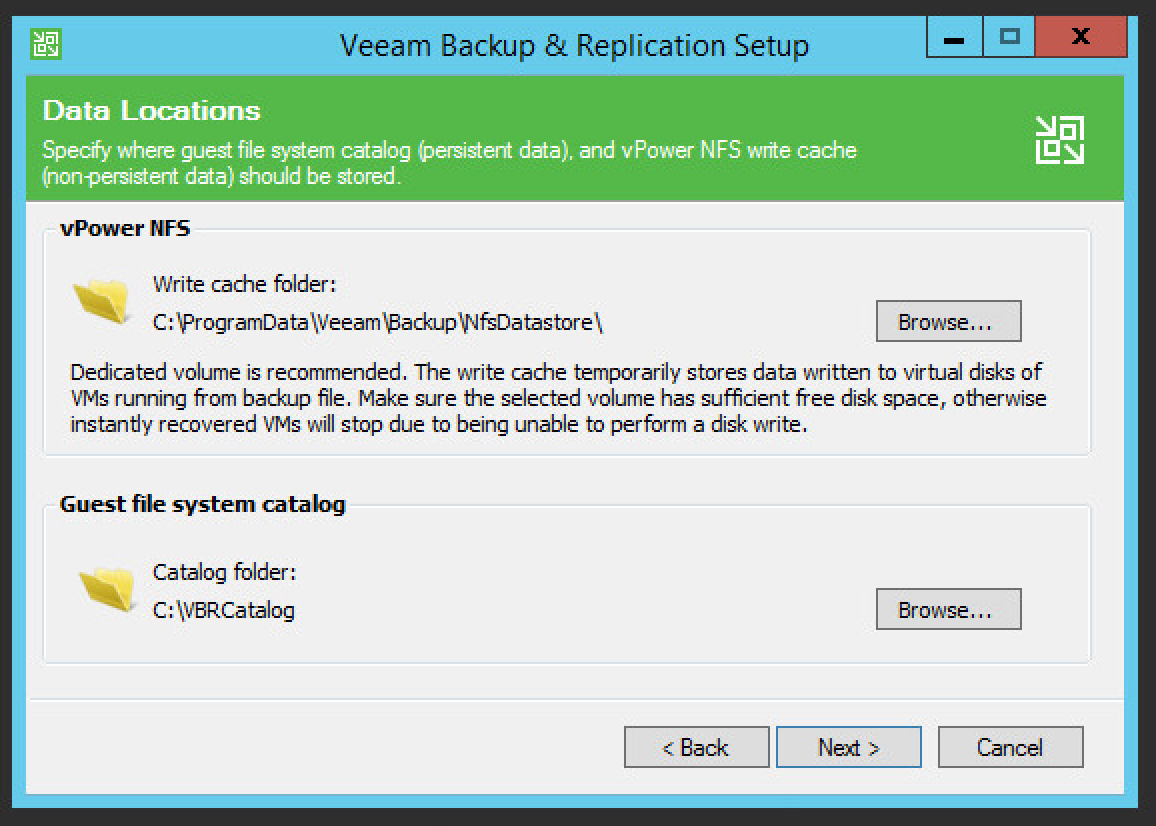Image resolution: width=1156 pixels, height=826 pixels.
Task: Click the Veeam icon in the title bar
Action: tap(46, 43)
